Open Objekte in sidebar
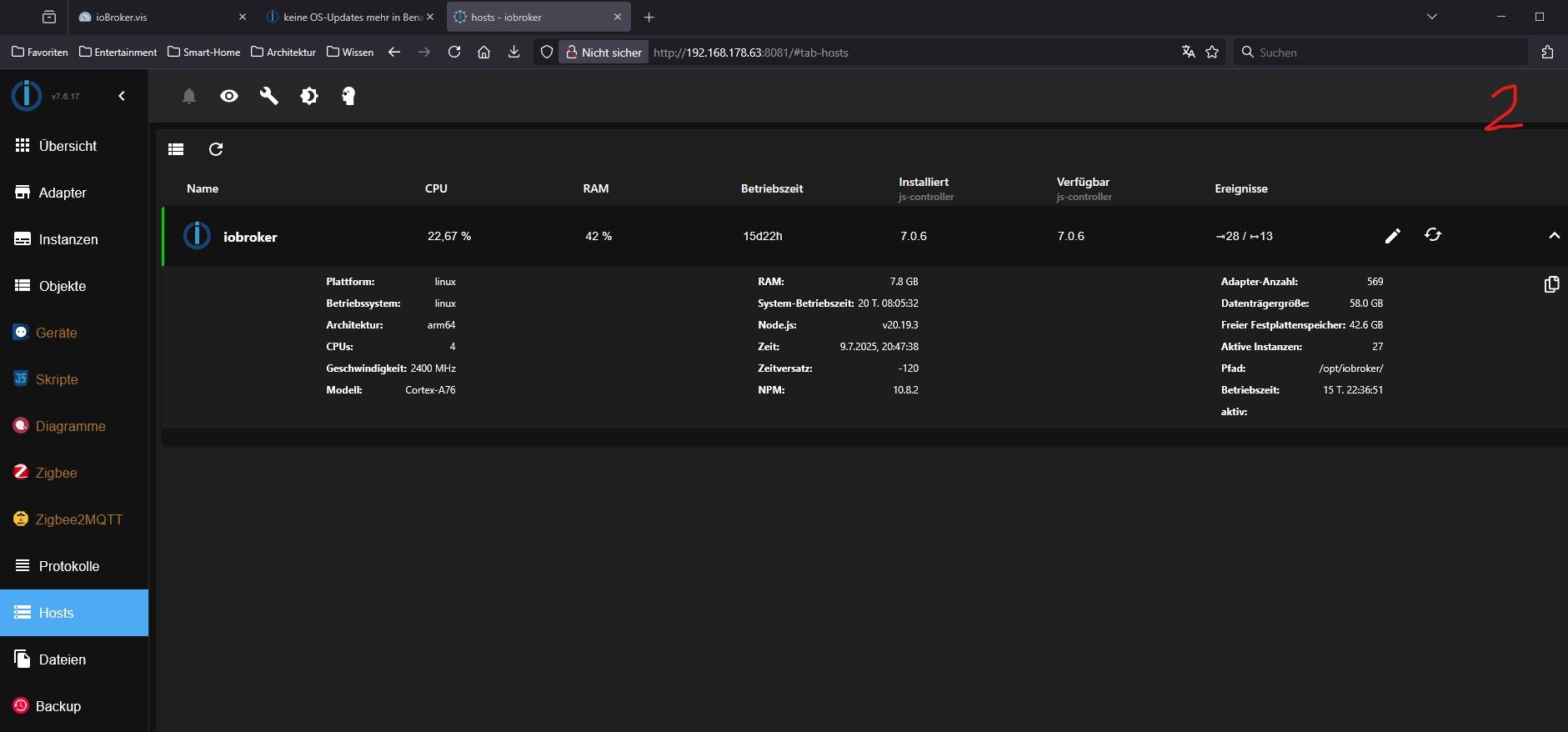This screenshot has height=732, width=1568. click(74, 286)
